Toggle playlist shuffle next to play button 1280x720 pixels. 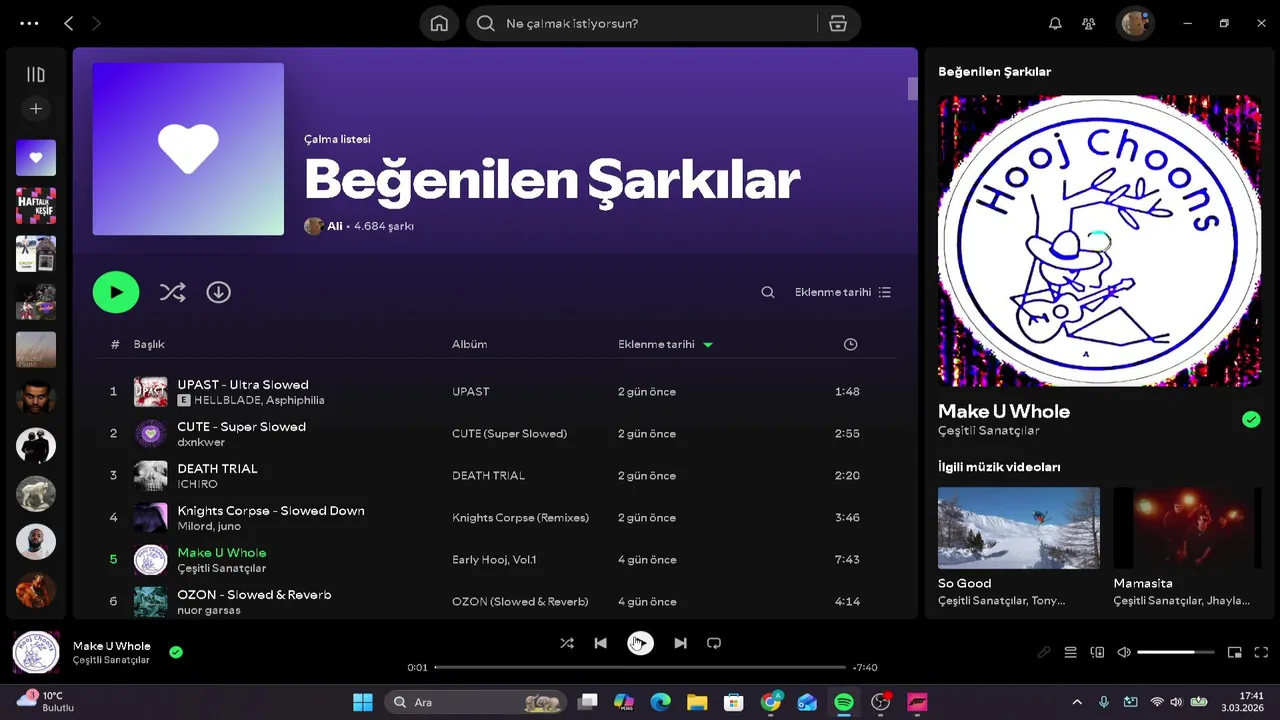[x=172, y=292]
